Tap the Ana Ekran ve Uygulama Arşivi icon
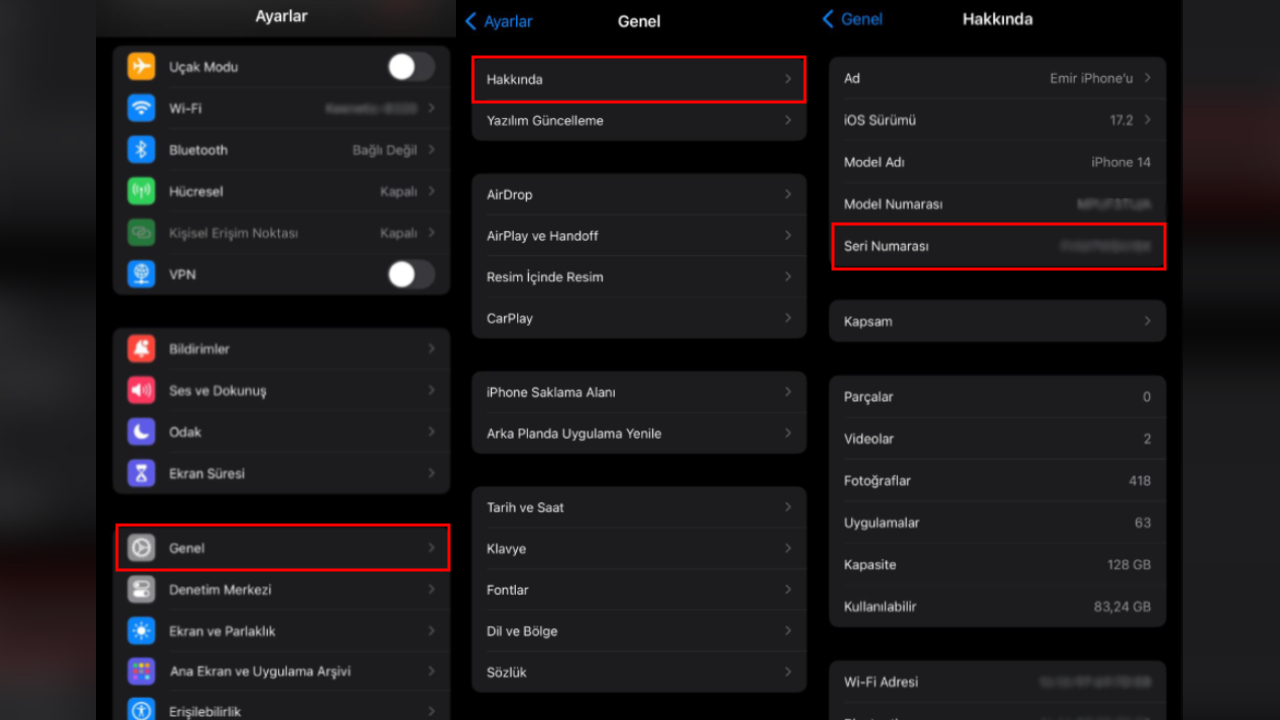The width and height of the screenshot is (1280, 720). (141, 671)
